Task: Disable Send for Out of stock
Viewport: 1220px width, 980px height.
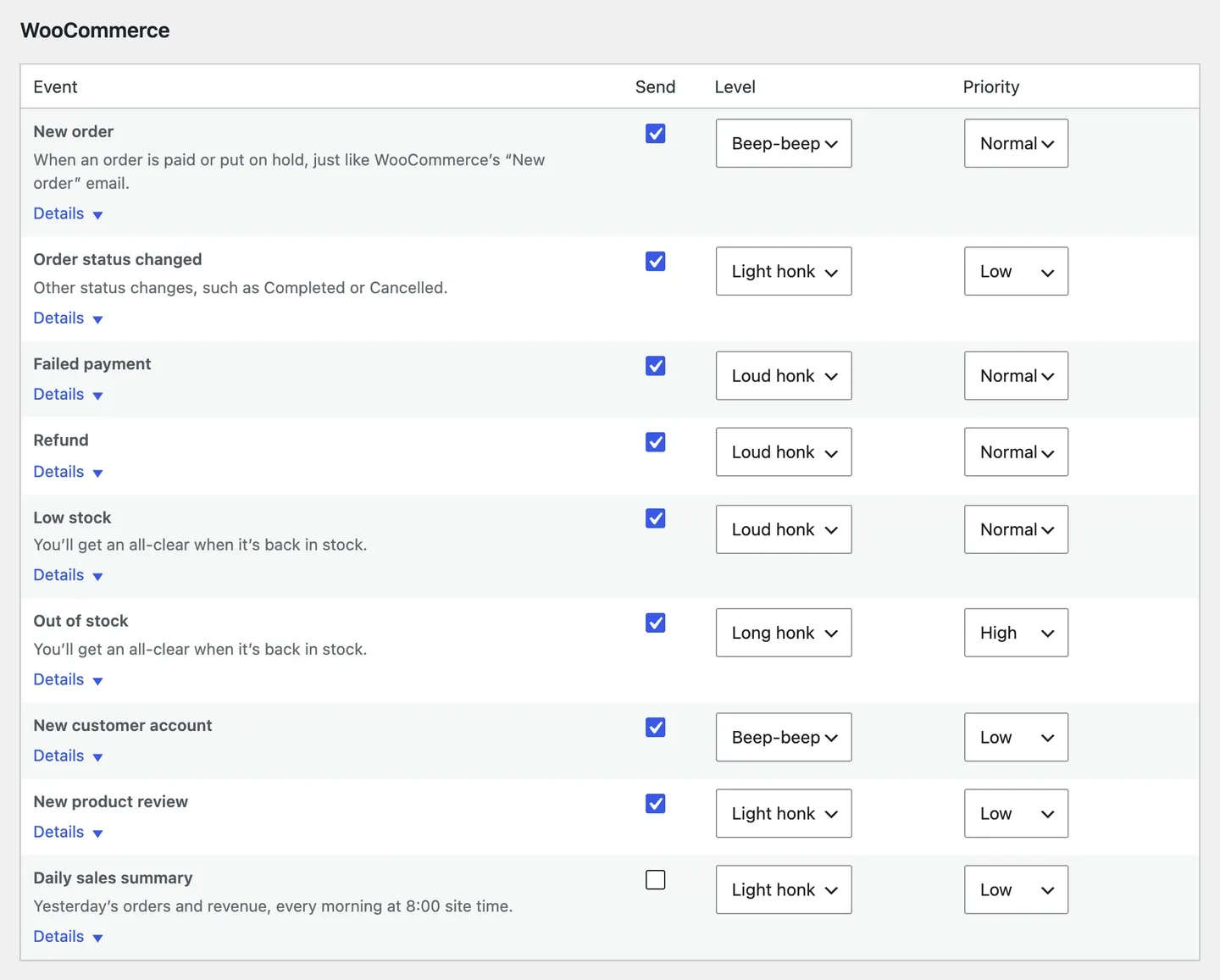Action: coord(655,623)
